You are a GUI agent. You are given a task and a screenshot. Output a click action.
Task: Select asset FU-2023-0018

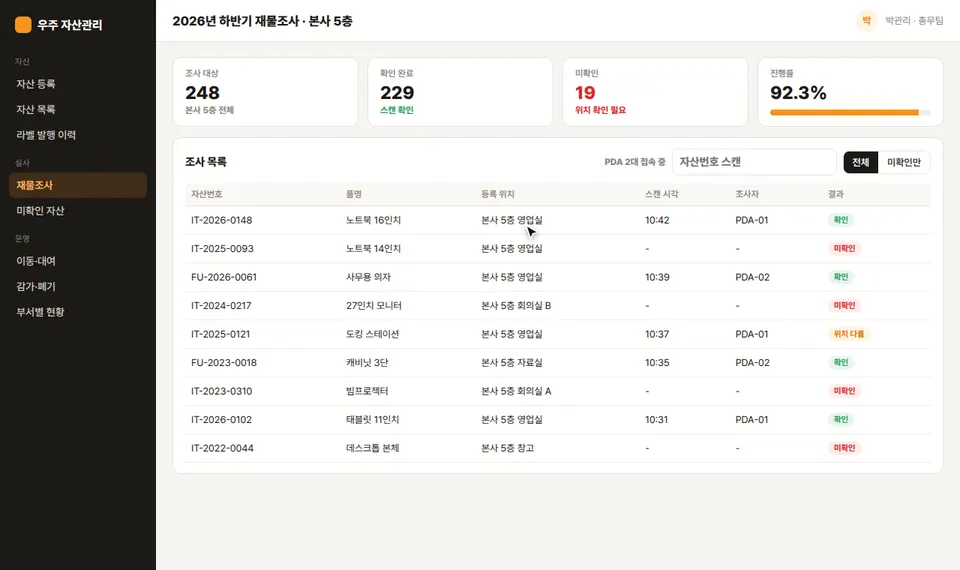coord(224,362)
